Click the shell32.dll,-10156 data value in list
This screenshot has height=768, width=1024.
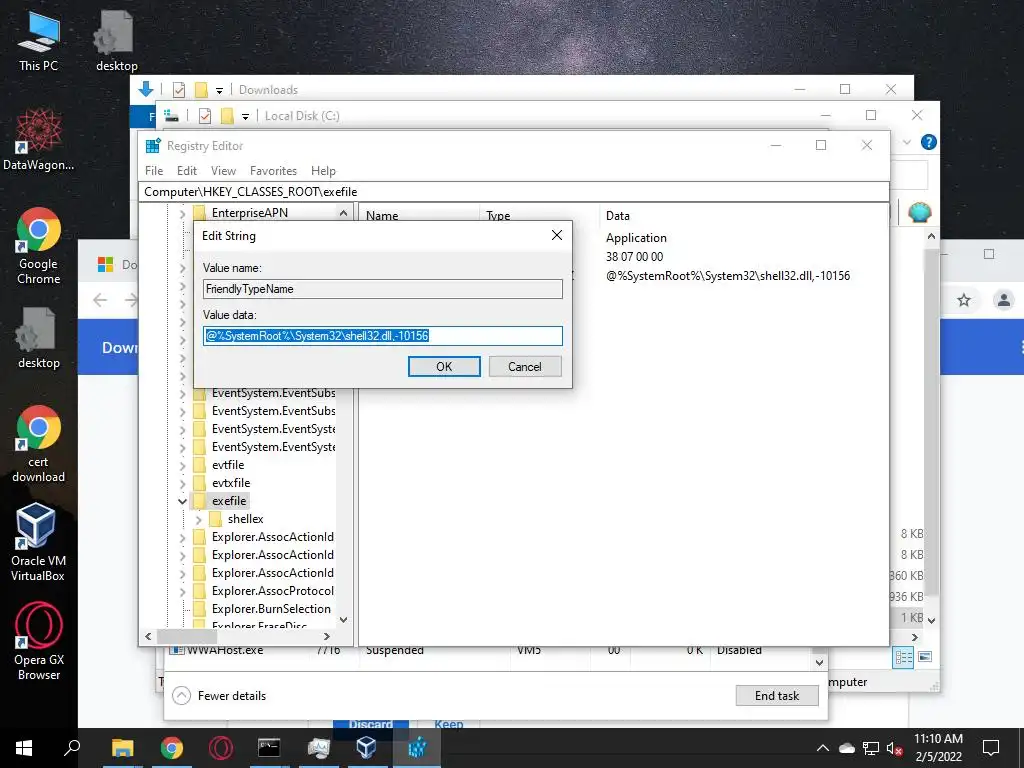(x=728, y=276)
